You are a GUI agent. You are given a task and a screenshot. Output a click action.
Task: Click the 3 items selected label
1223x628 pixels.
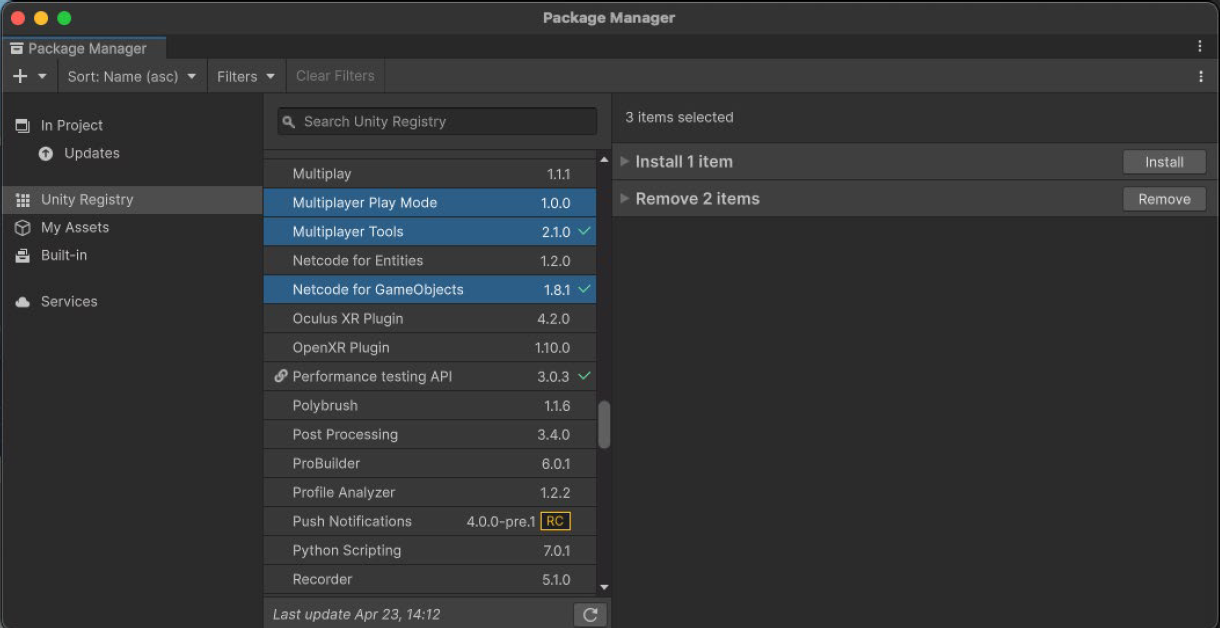(x=679, y=117)
